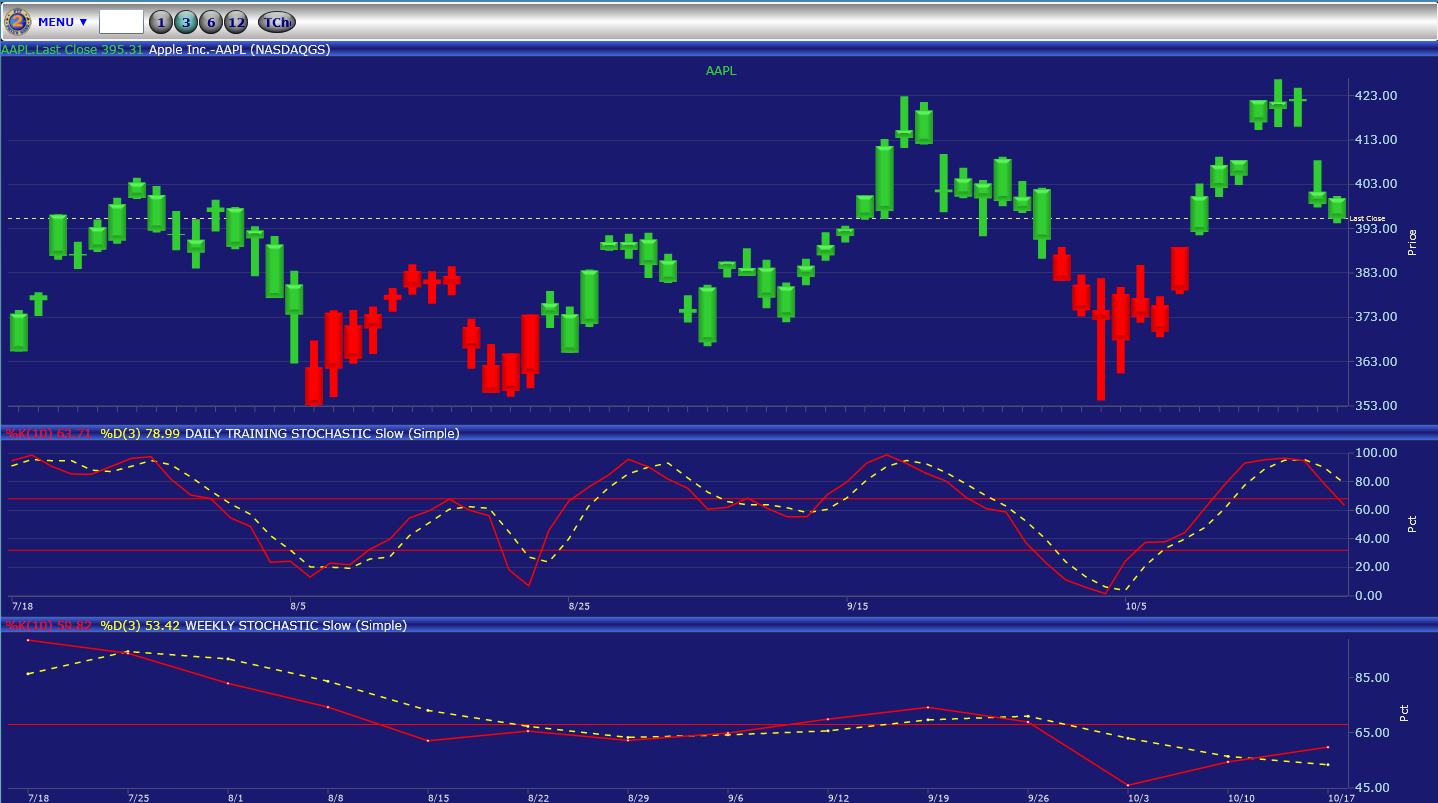
Task: Click the 'Apple Inc.-AAPL (NASDAQGS)' title
Action: [x=239, y=49]
